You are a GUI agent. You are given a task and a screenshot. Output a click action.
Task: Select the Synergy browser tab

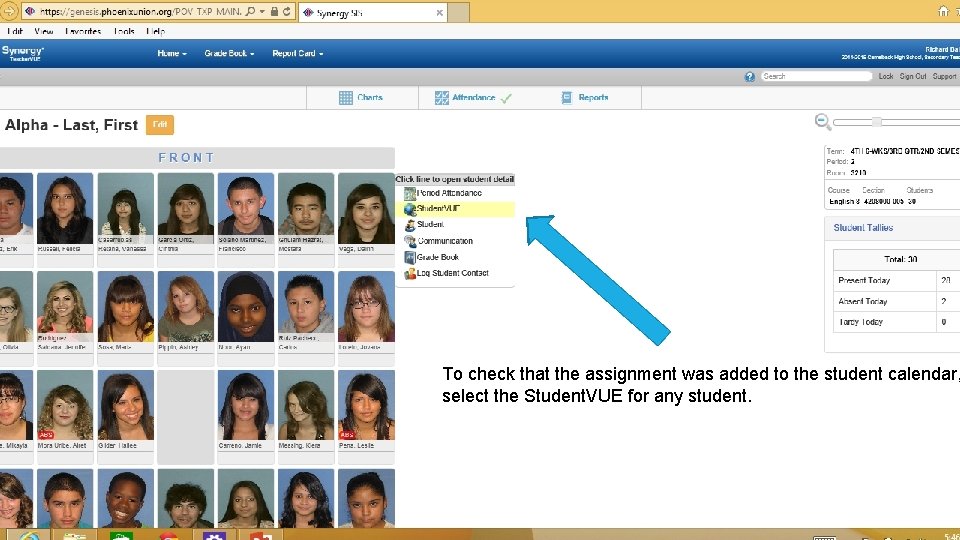(372, 13)
